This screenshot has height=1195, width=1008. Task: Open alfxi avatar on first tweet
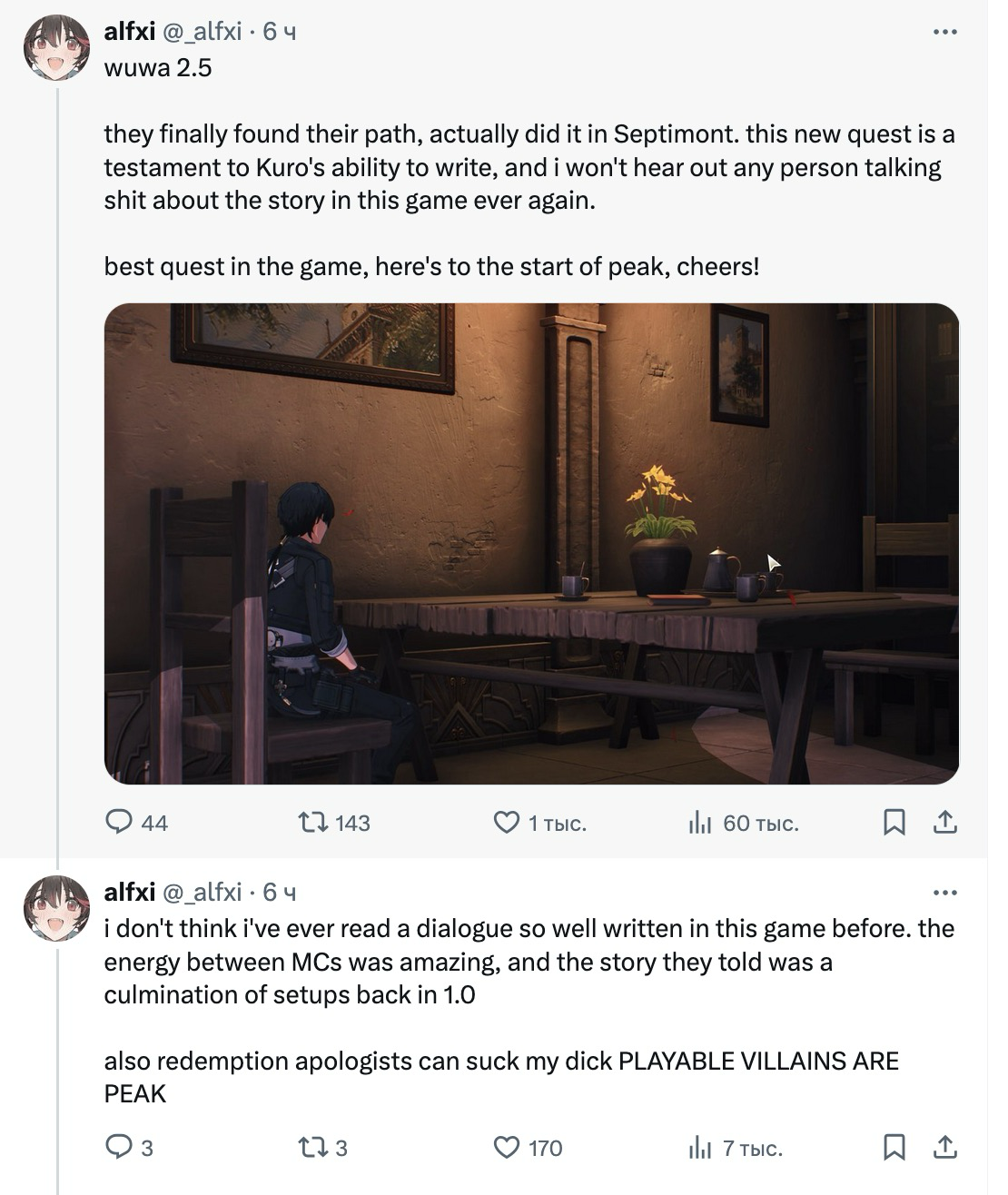[x=56, y=48]
